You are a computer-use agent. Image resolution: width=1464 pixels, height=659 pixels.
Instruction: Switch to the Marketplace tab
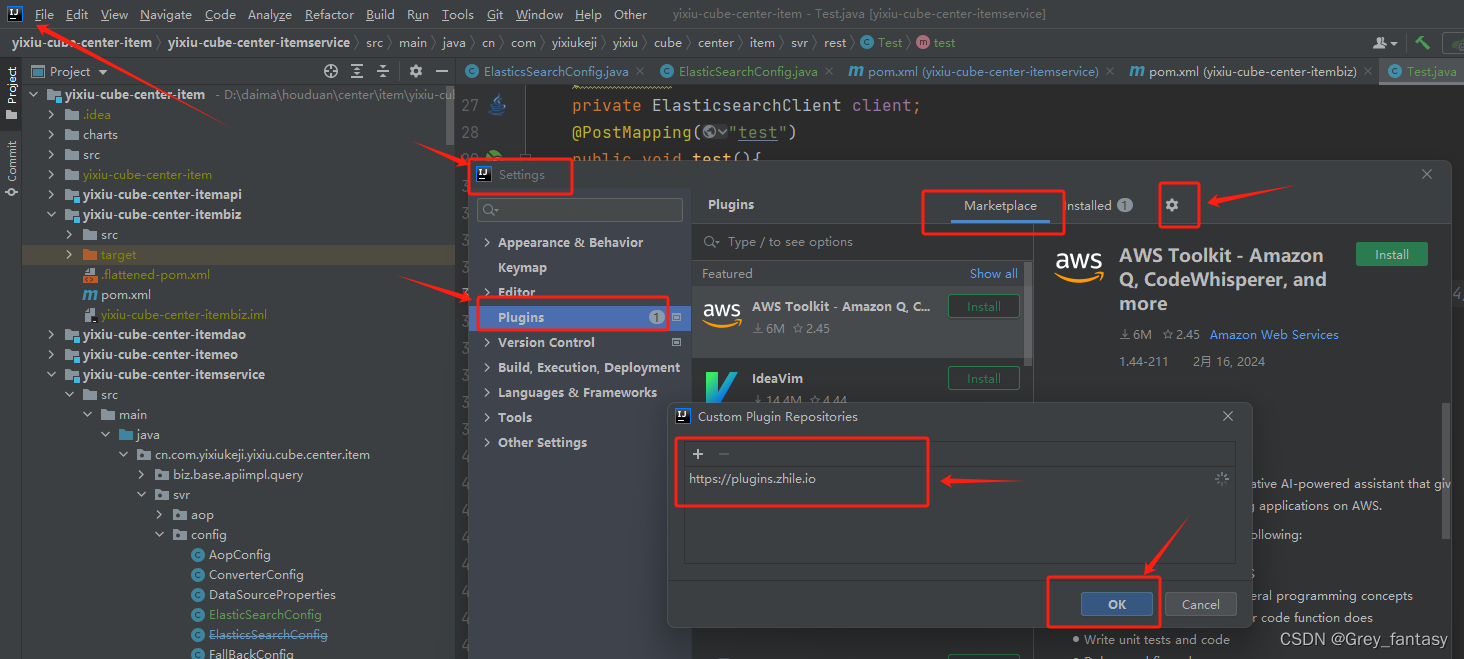coord(1000,205)
